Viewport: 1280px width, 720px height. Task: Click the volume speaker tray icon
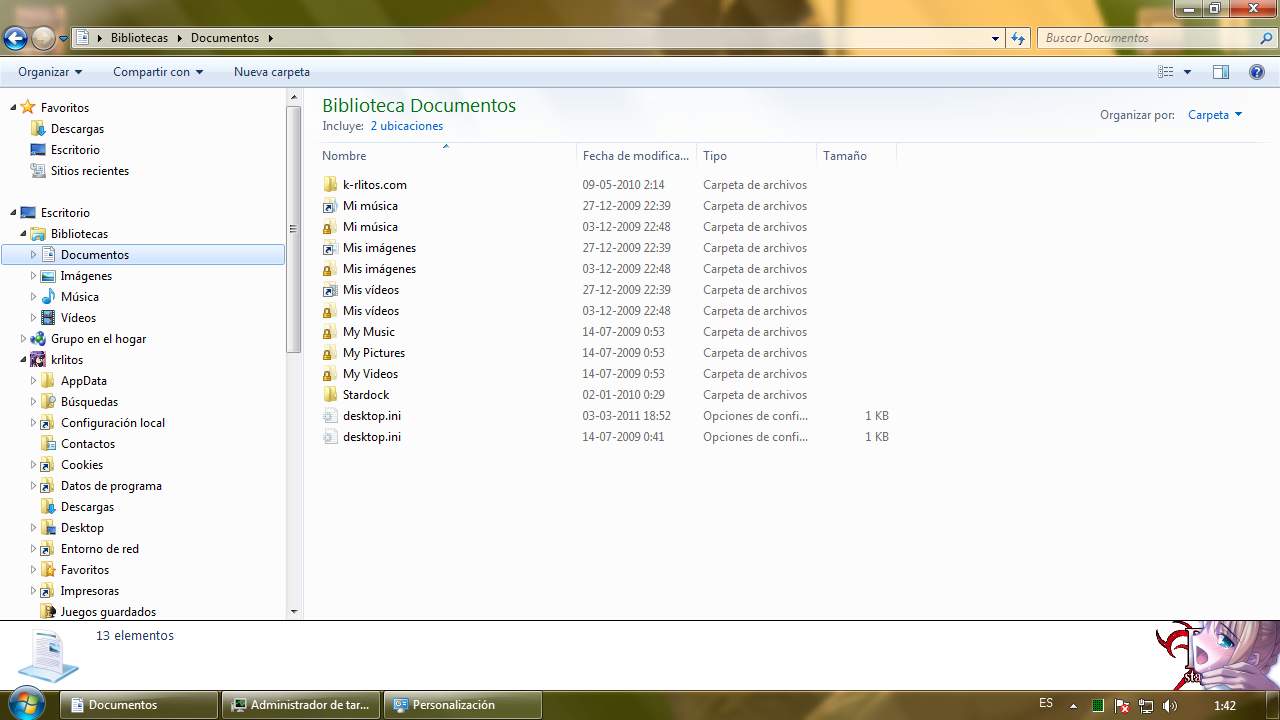pyautogui.click(x=1170, y=705)
